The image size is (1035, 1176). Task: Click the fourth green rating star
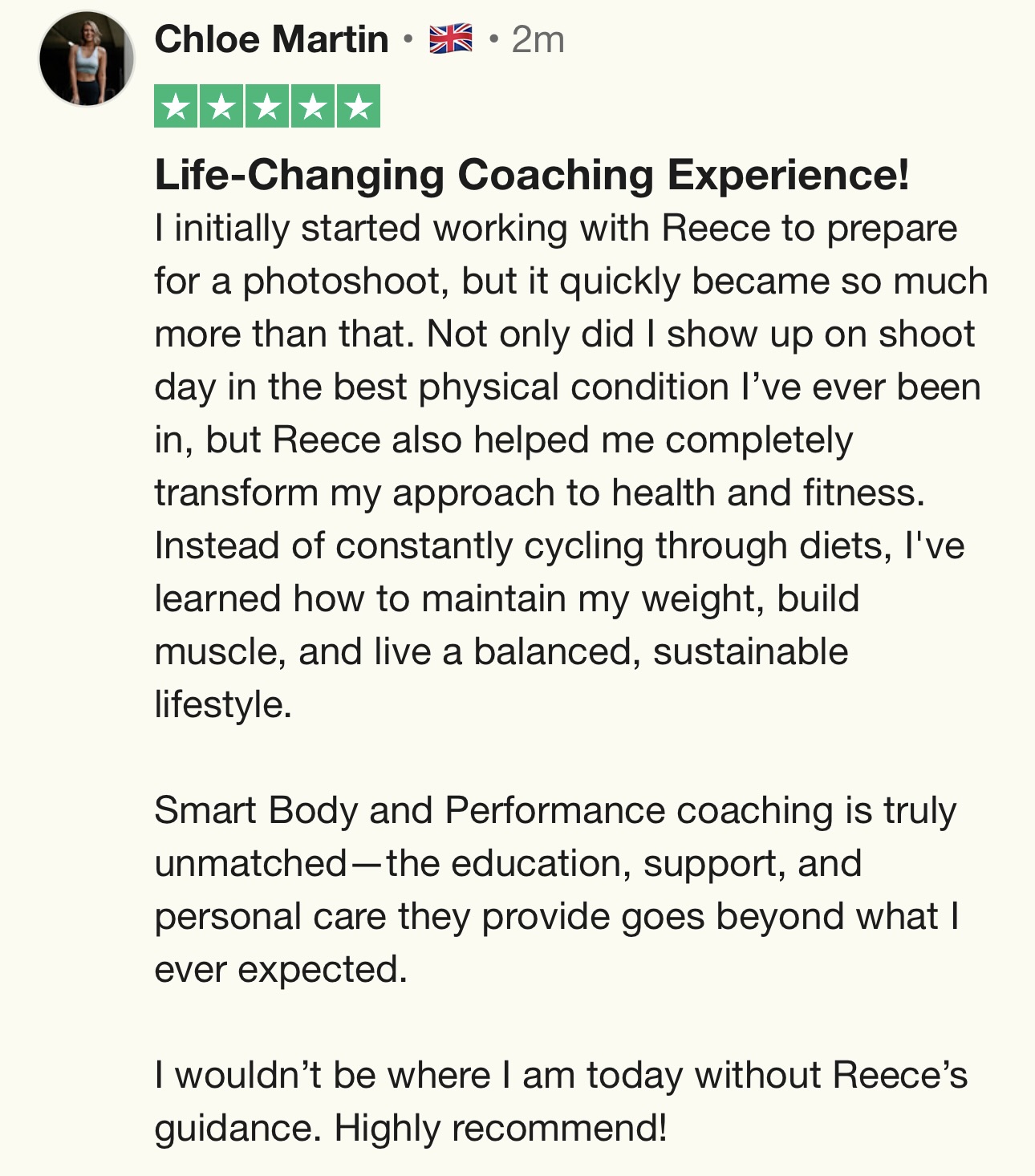click(x=313, y=107)
